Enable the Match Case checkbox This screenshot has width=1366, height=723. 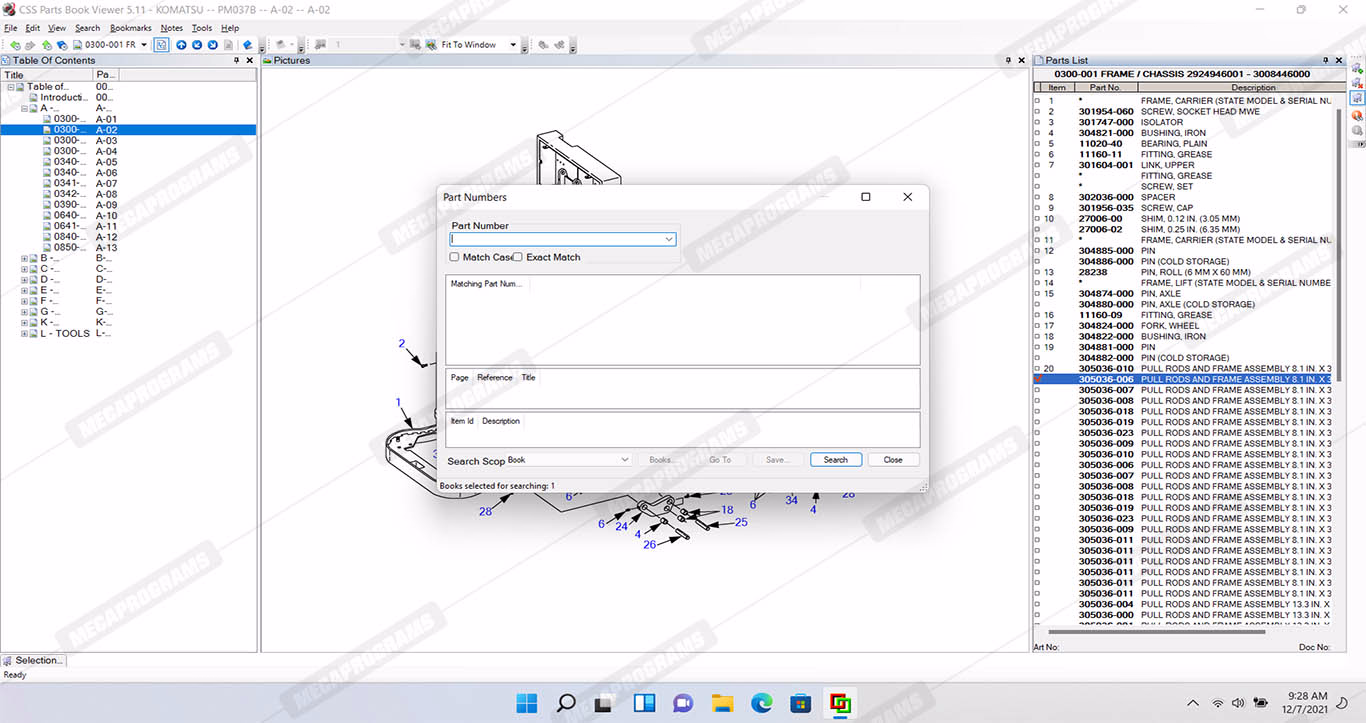455,257
